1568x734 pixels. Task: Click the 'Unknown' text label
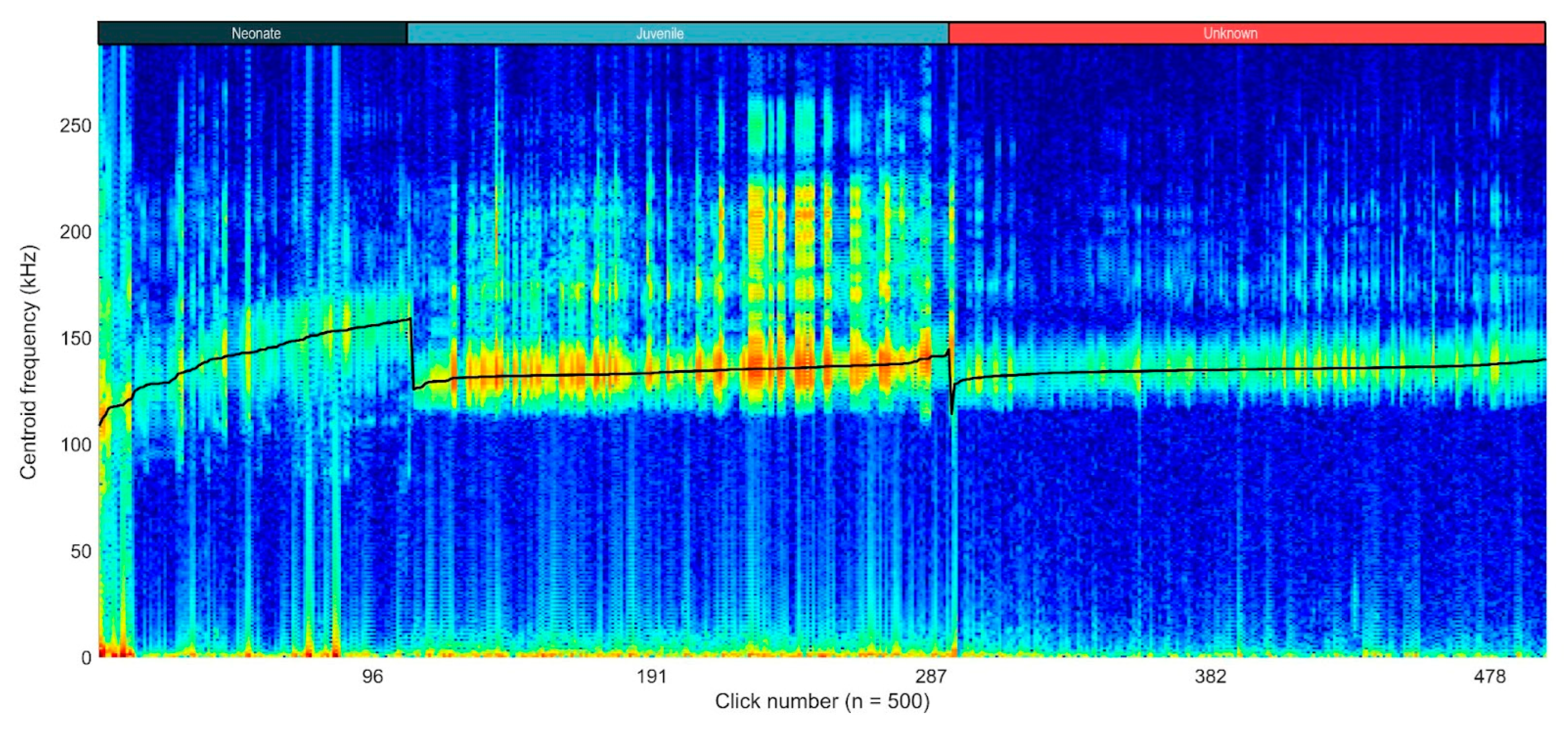tap(1230, 34)
